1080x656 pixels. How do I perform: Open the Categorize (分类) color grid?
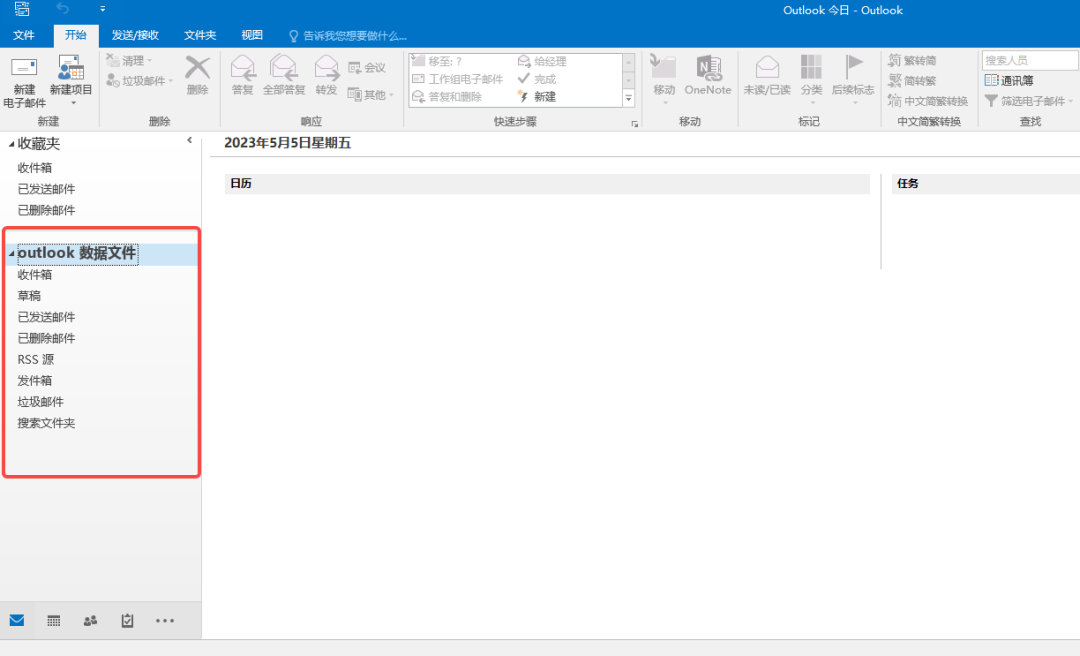pos(811,67)
